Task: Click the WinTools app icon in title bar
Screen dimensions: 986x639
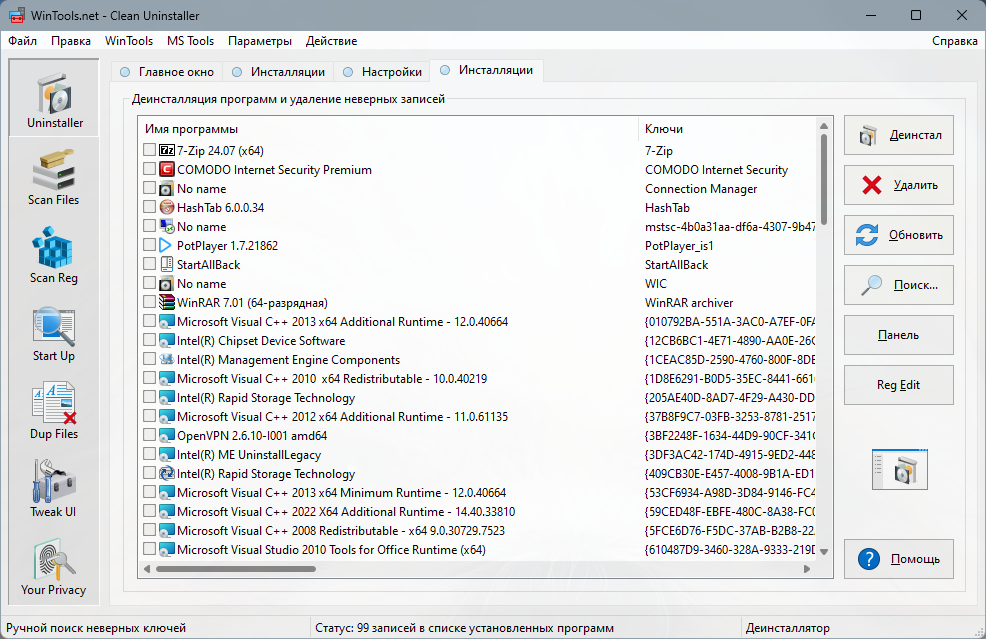Action: [x=16, y=15]
